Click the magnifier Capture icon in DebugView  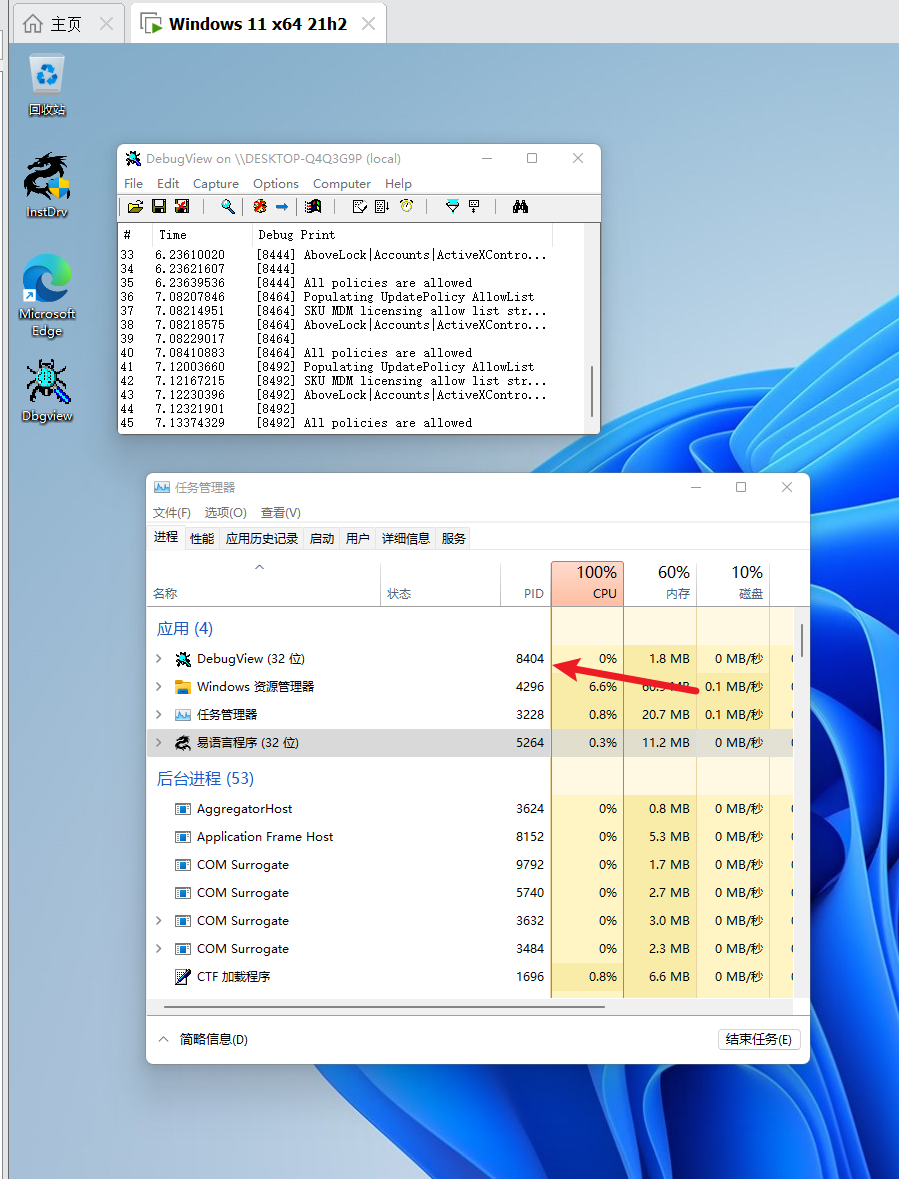[228, 207]
